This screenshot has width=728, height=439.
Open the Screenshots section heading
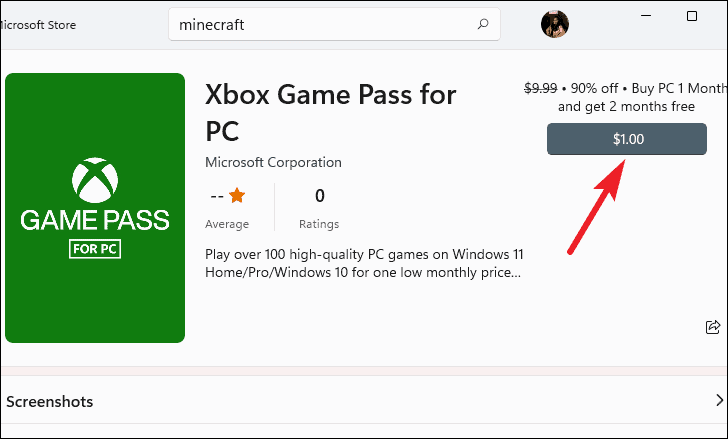[x=50, y=401]
